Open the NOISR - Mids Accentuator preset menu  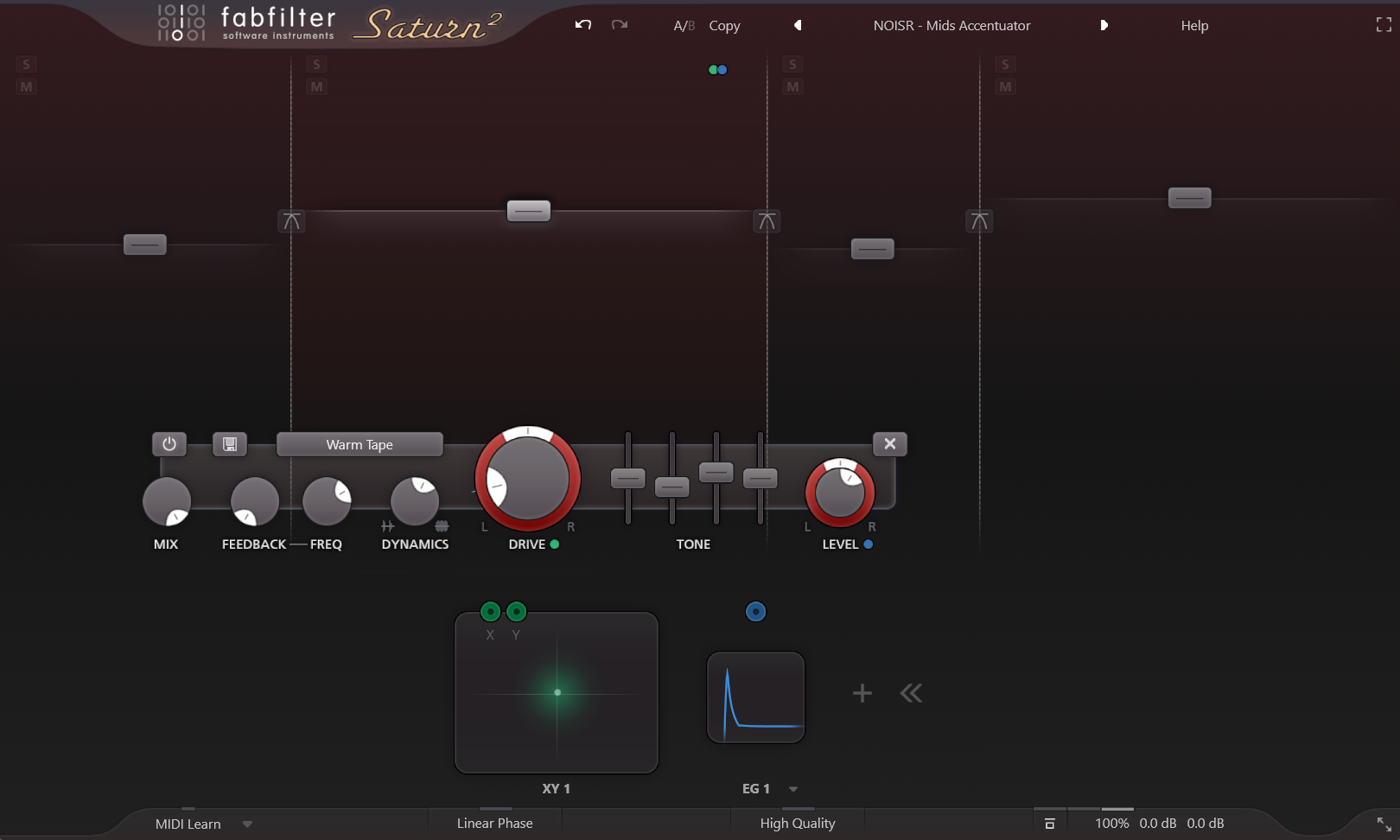(x=951, y=25)
